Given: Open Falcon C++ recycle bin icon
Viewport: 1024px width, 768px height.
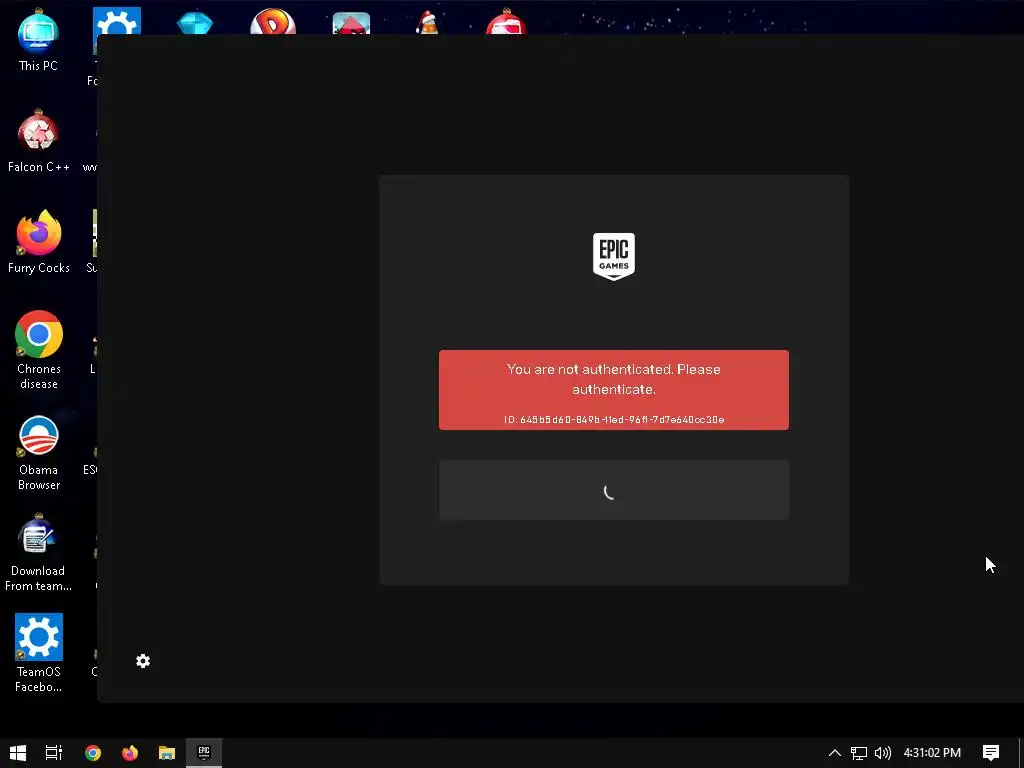Looking at the screenshot, I should pos(39,141).
